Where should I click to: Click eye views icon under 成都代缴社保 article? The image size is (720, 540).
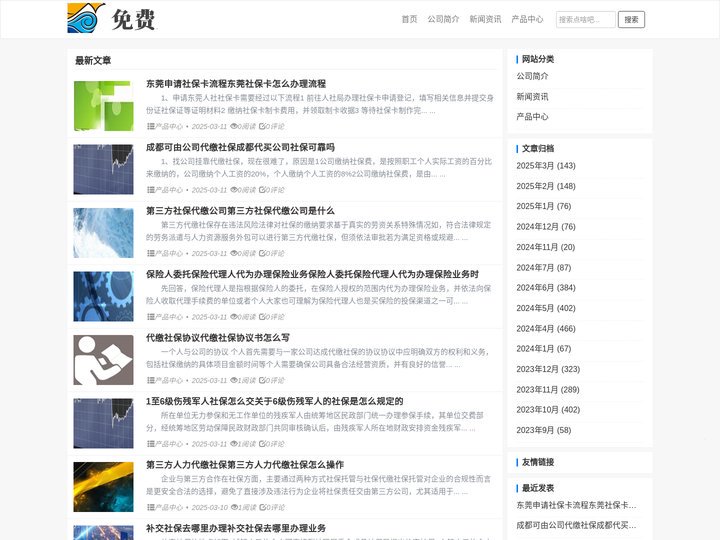233,190
